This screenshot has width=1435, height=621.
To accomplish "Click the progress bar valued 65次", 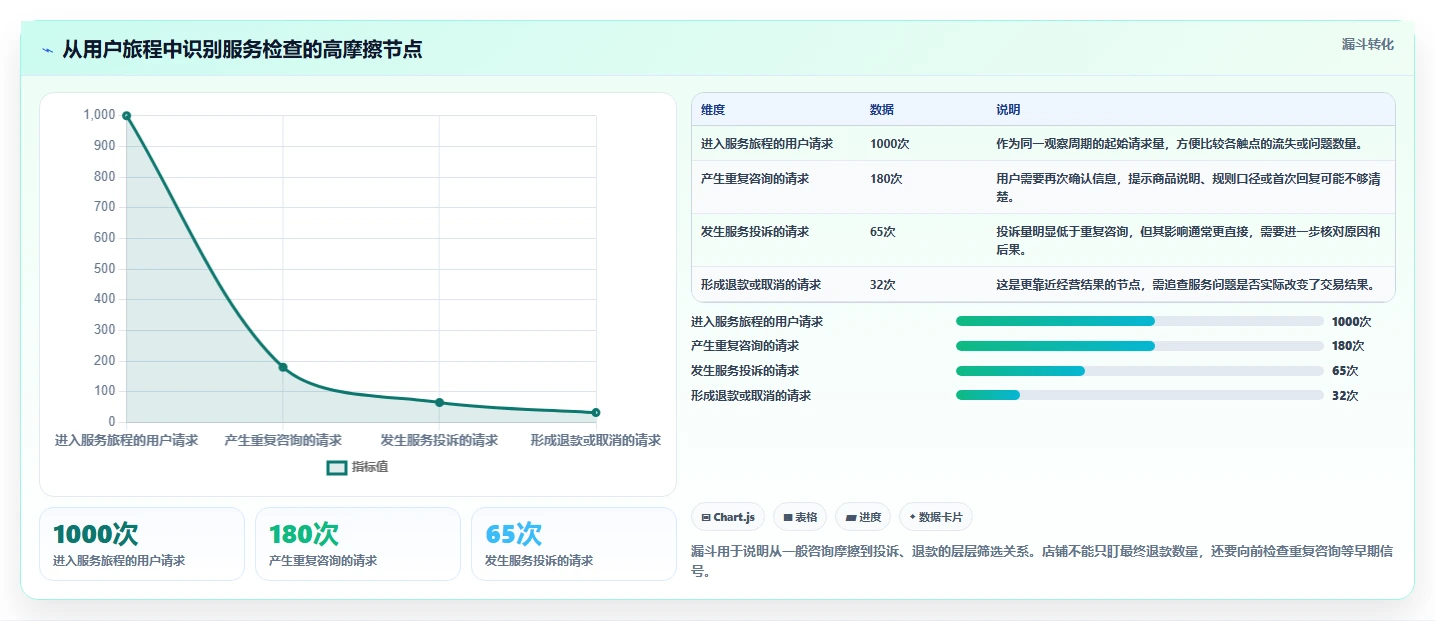I will (1140, 371).
